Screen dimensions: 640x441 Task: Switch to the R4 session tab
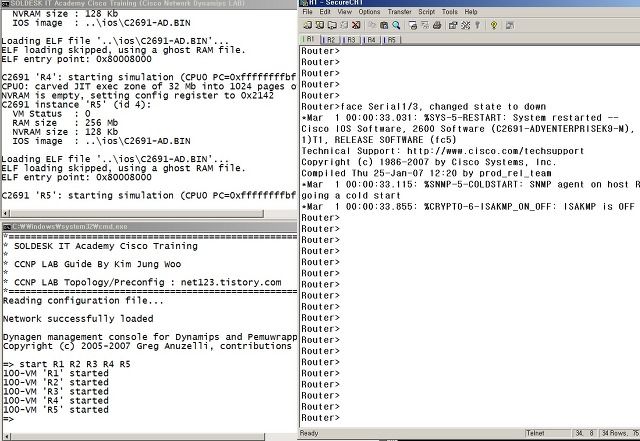[x=370, y=40]
